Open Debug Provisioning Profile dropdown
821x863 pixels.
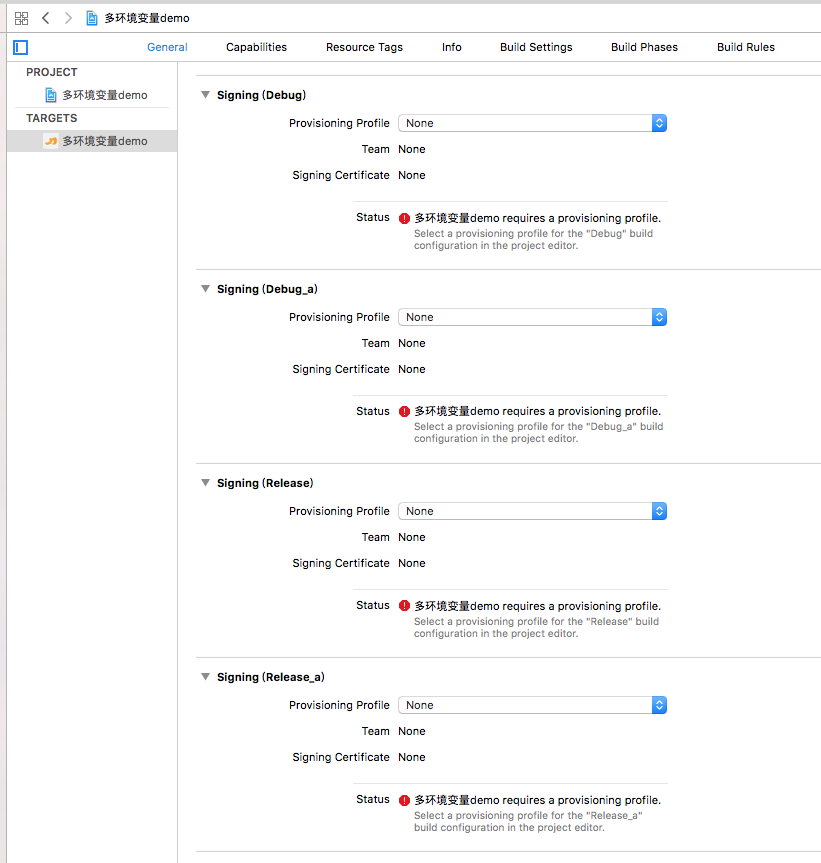coord(533,123)
